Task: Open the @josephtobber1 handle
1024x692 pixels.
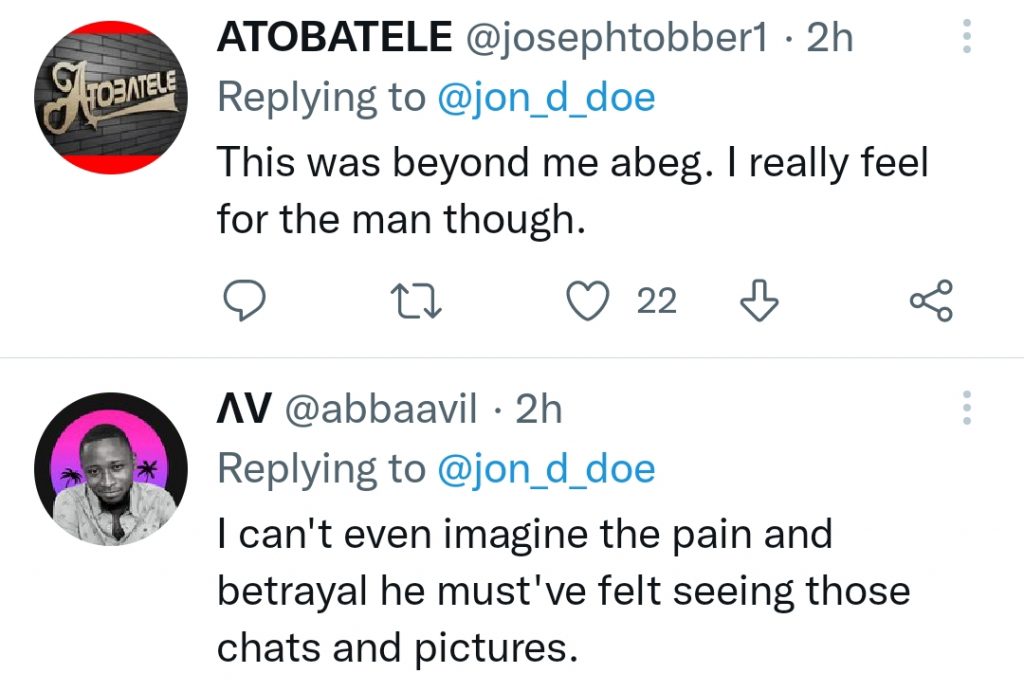Action: [618, 38]
